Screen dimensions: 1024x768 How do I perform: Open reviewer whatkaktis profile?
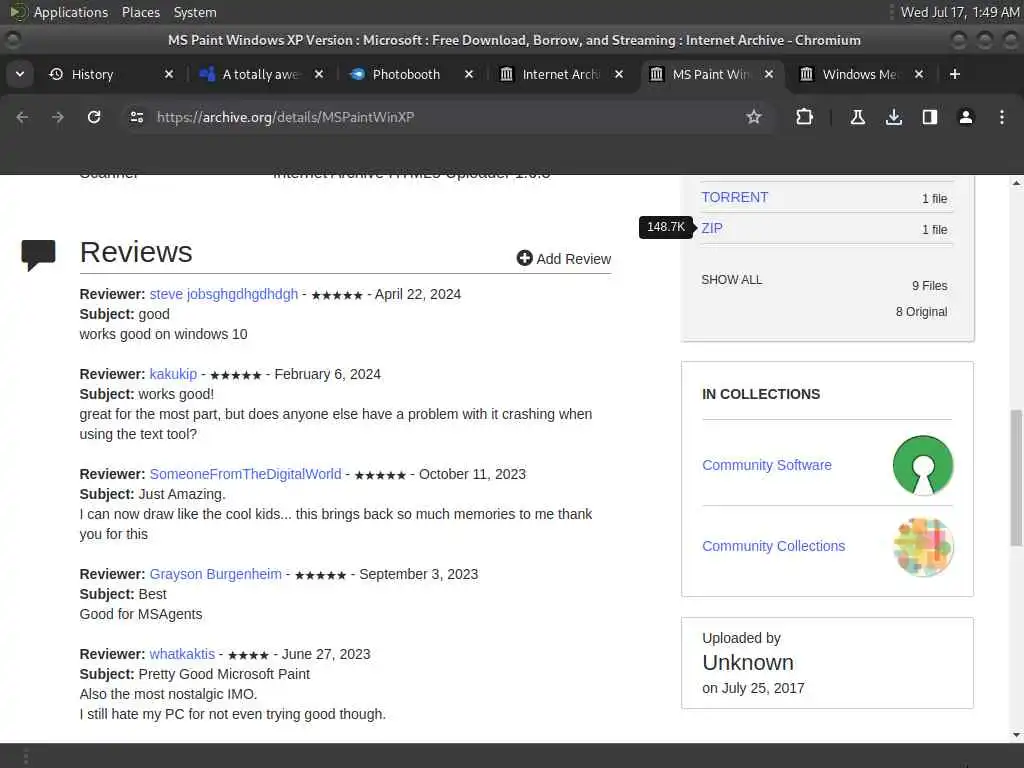coord(182,654)
